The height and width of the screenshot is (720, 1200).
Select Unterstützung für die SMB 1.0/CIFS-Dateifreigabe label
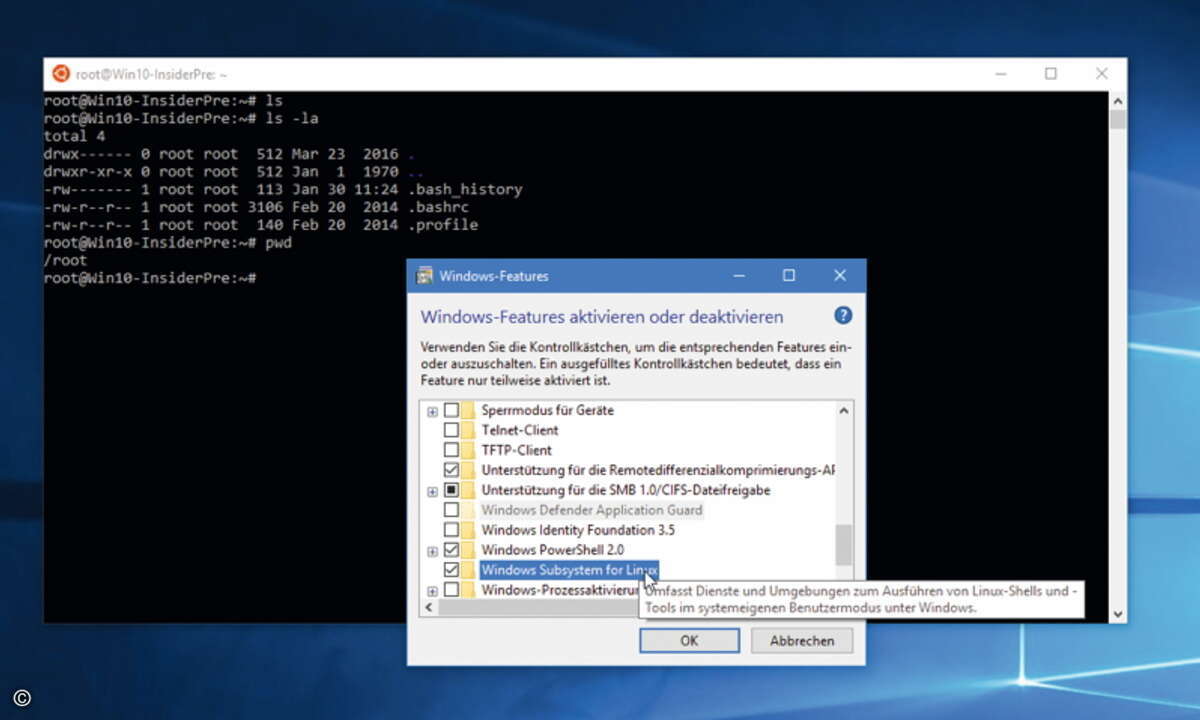pyautogui.click(x=626, y=490)
